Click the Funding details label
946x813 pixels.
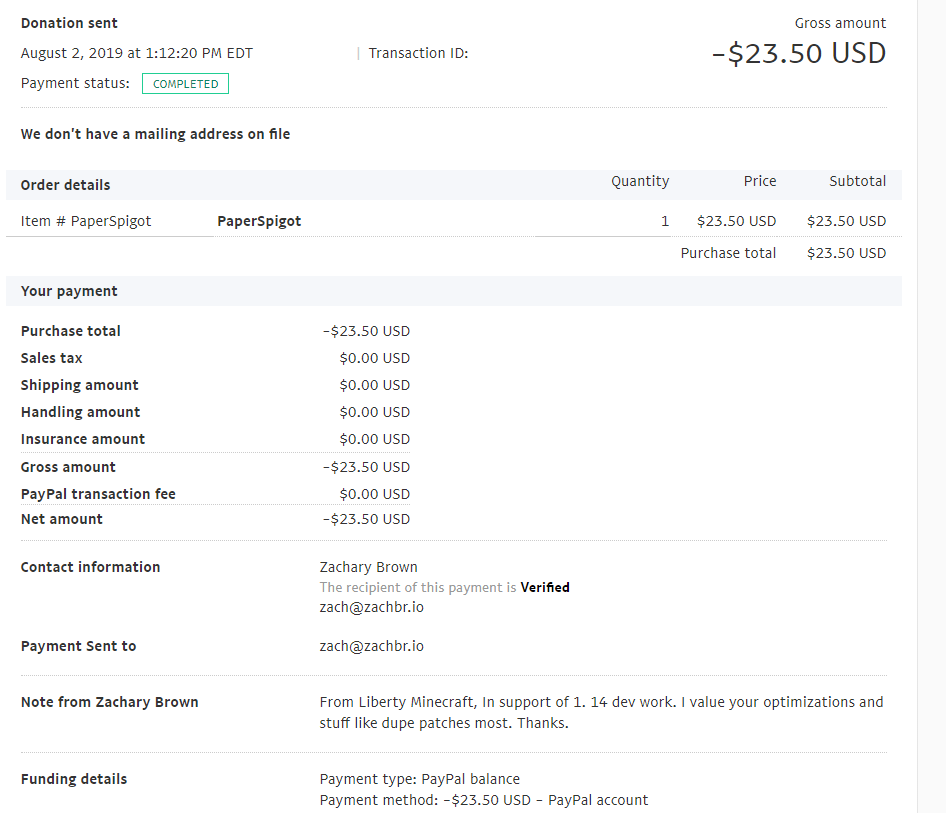pyautogui.click(x=74, y=779)
